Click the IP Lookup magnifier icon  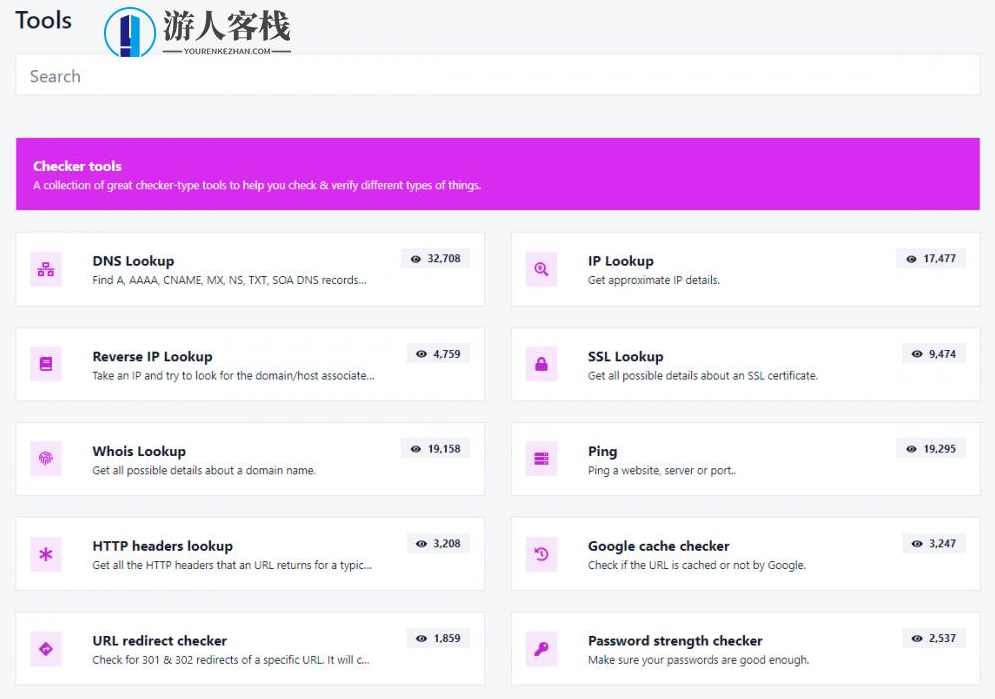pos(541,268)
